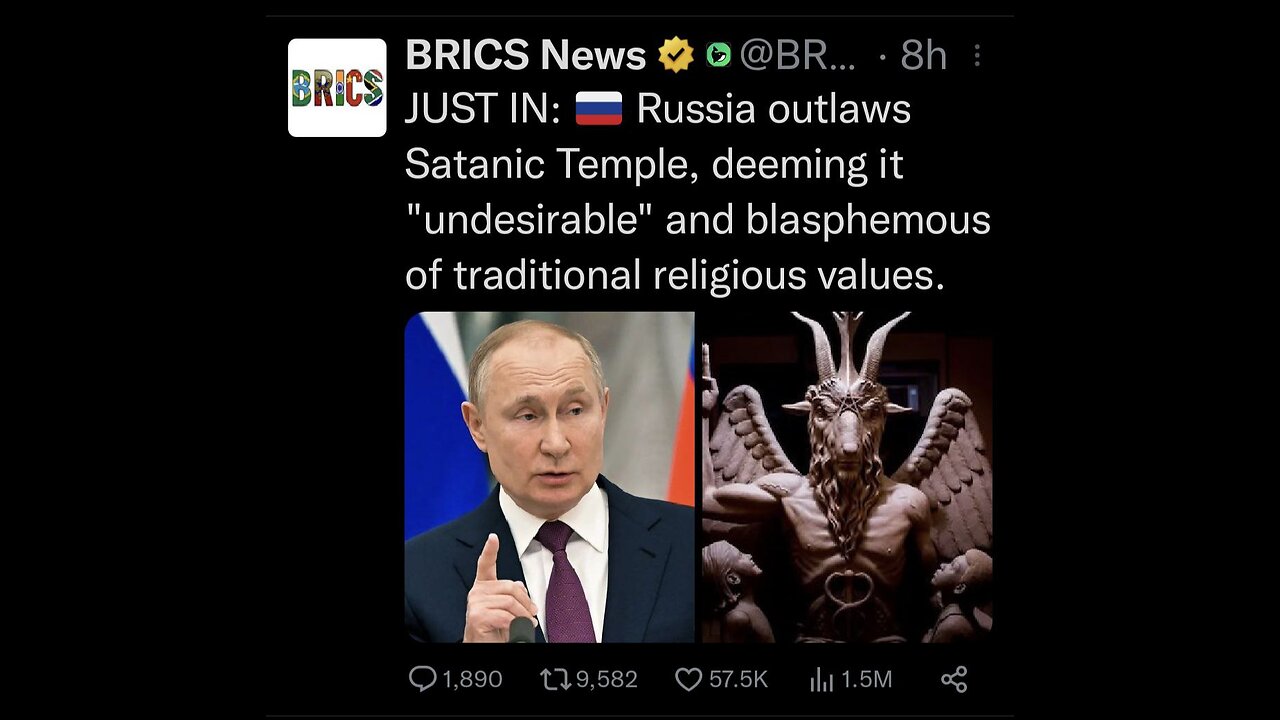Click the retweet arrows icon
The image size is (1280, 720).
click(555, 680)
